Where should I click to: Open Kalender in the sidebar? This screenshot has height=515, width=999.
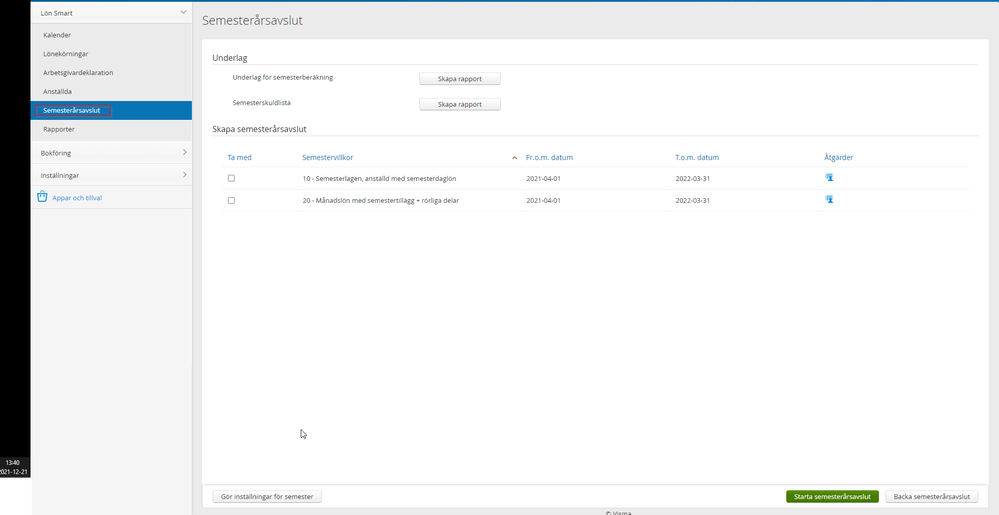(57, 35)
